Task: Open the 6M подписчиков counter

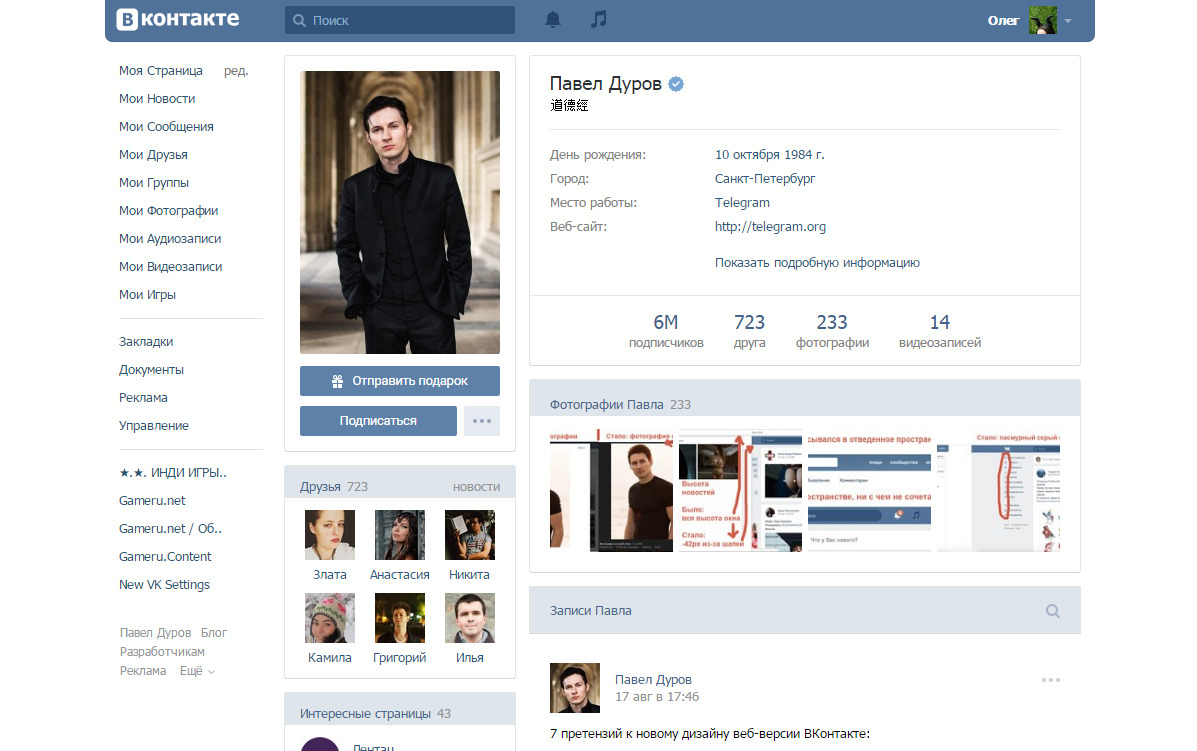Action: [666, 331]
